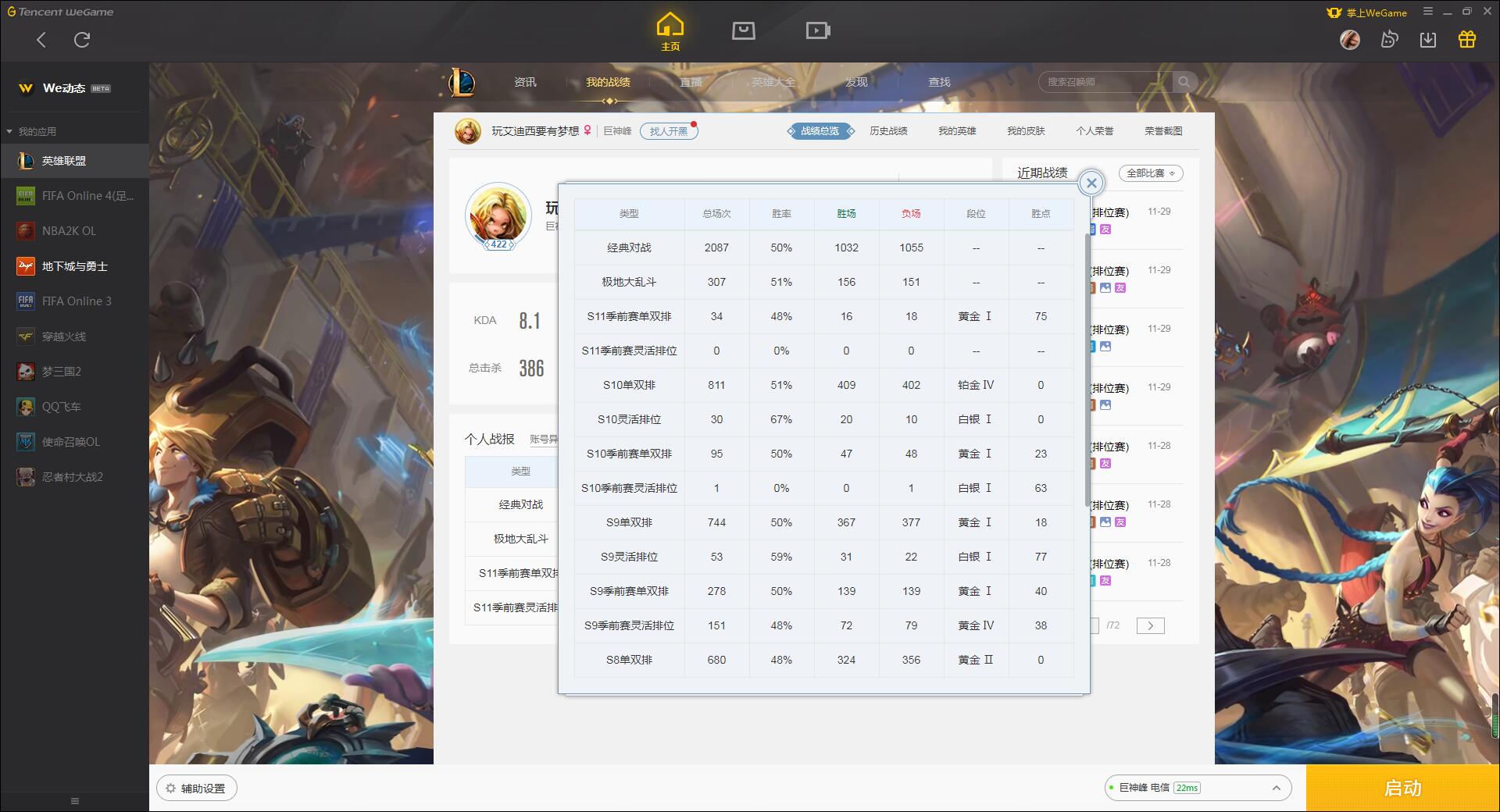Open the download manager icon
Viewport: 1500px width, 812px height.
(x=1428, y=39)
